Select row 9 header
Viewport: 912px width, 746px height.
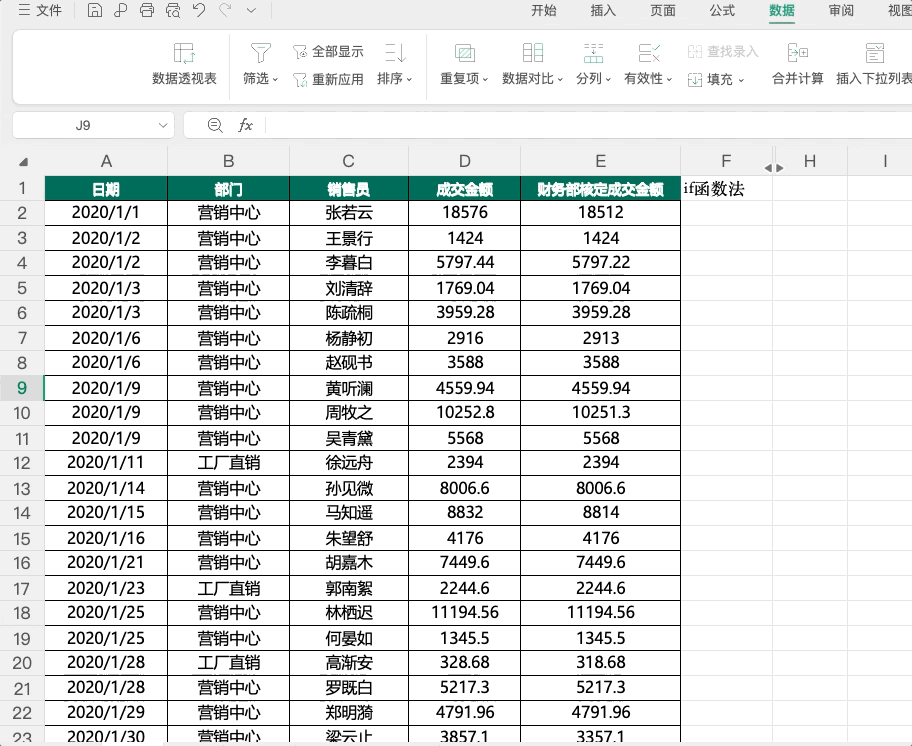coord(22,388)
